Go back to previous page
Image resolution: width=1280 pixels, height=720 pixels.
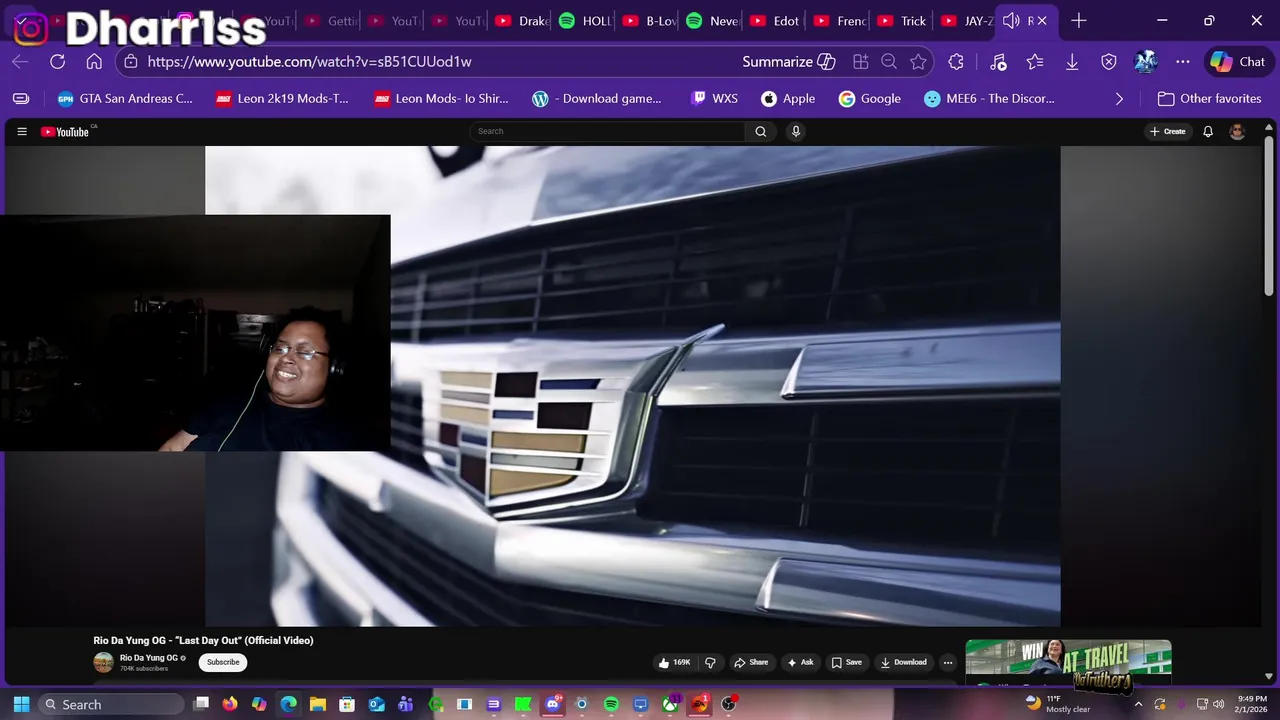point(20,62)
